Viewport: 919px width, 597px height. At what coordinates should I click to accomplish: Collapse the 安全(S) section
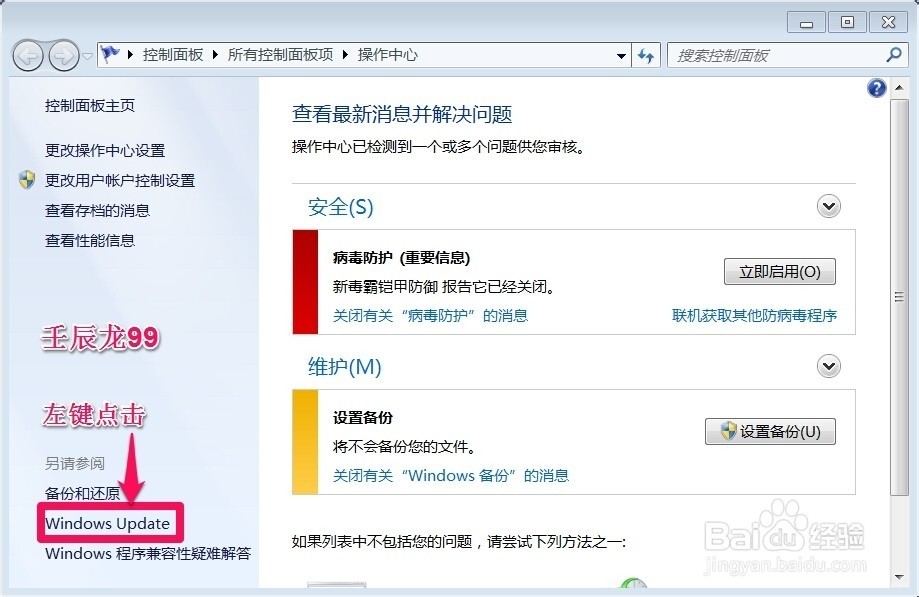tap(828, 206)
